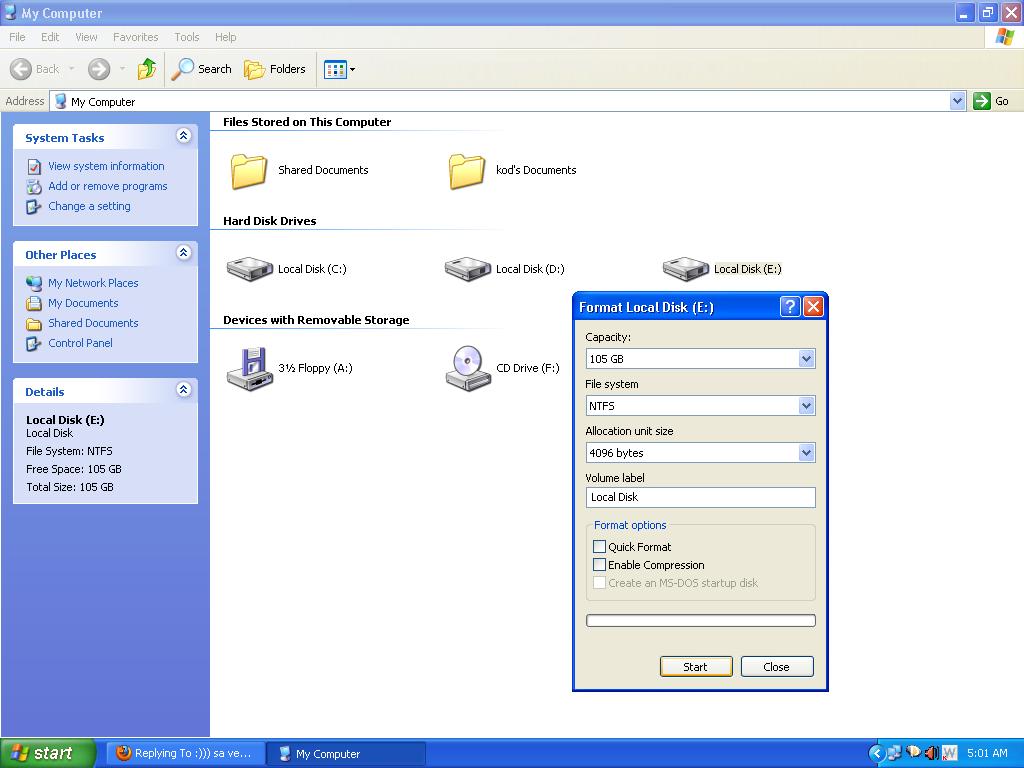Viewport: 1024px width, 768px height.
Task: Select the 3½ Floppy (A:) icon
Action: 249,368
